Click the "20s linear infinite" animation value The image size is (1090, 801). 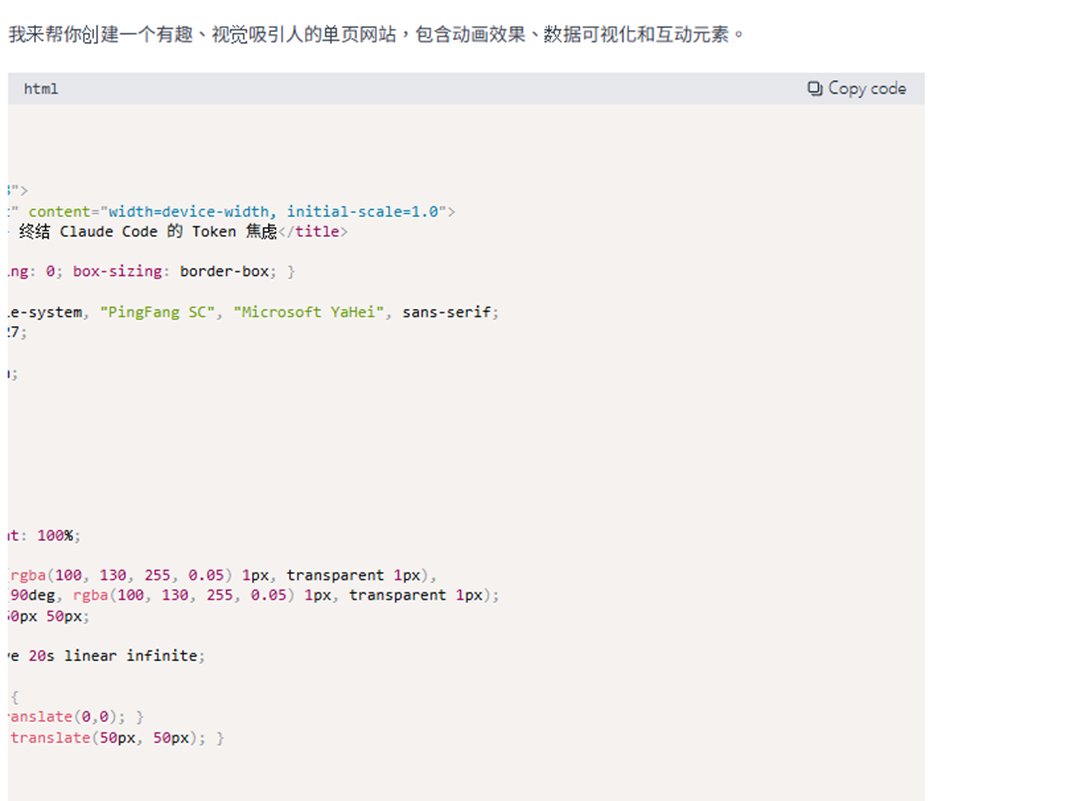click(x=113, y=656)
